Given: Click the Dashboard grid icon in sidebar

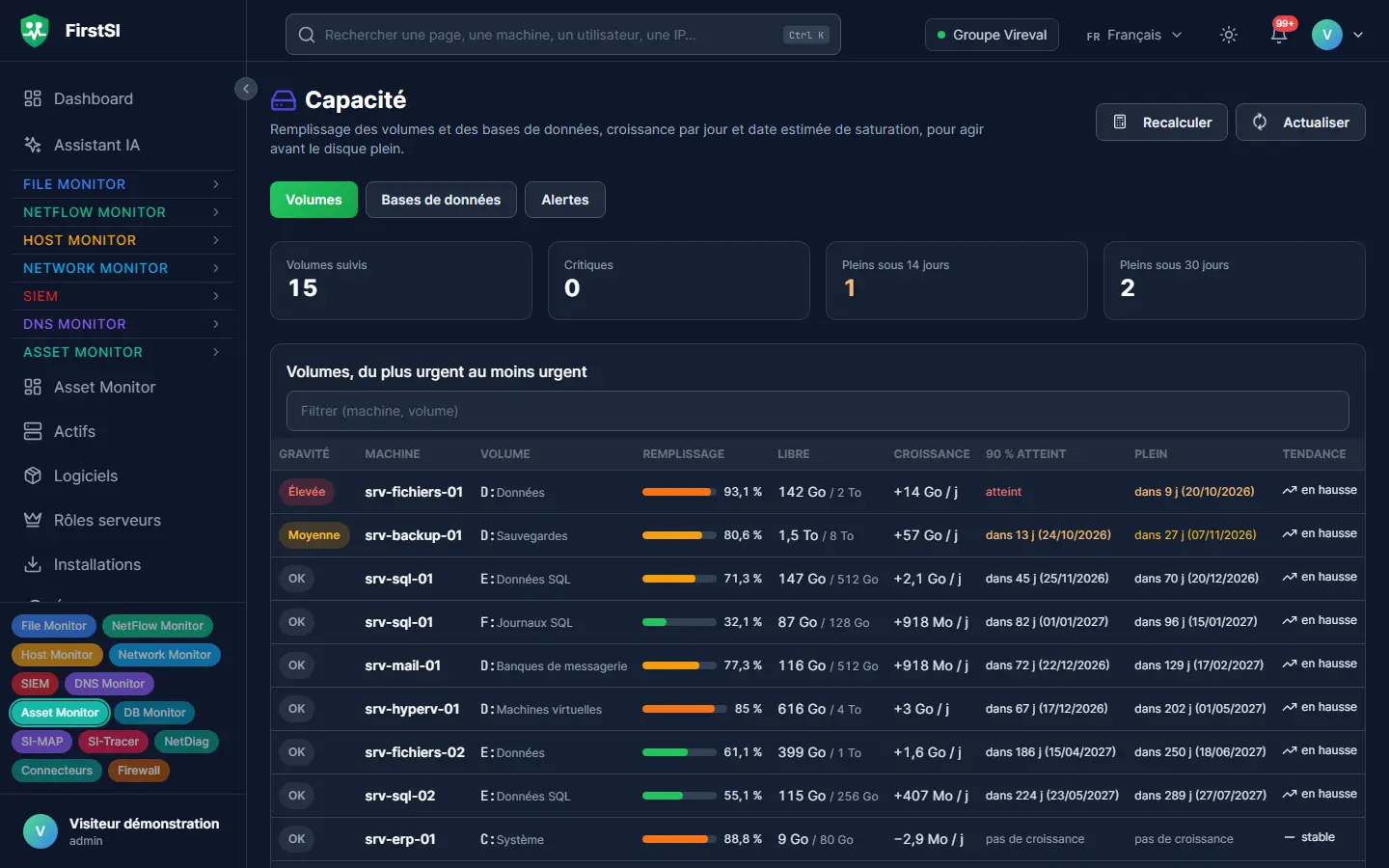Looking at the screenshot, I should pyautogui.click(x=33, y=98).
